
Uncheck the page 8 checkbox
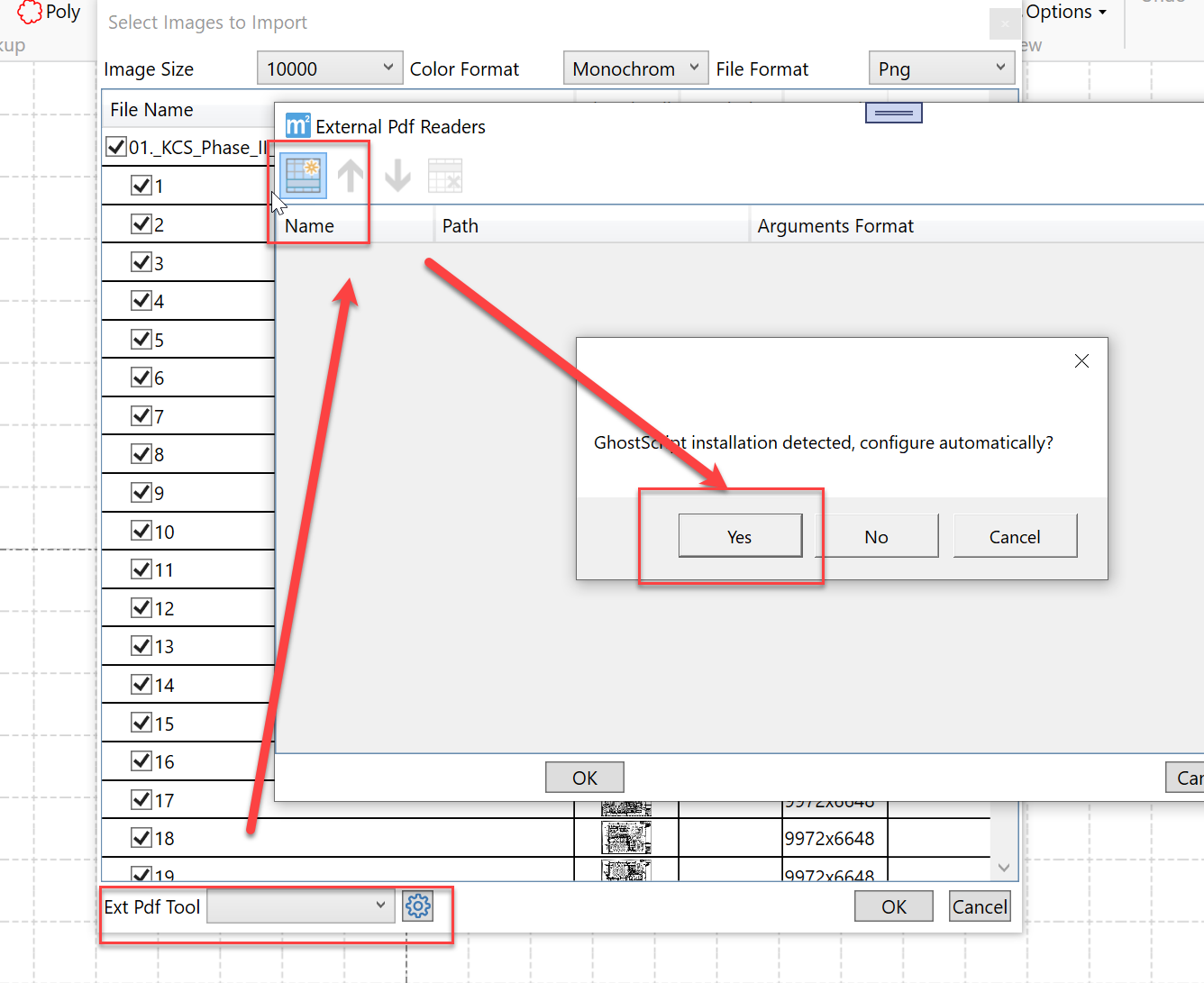141,453
